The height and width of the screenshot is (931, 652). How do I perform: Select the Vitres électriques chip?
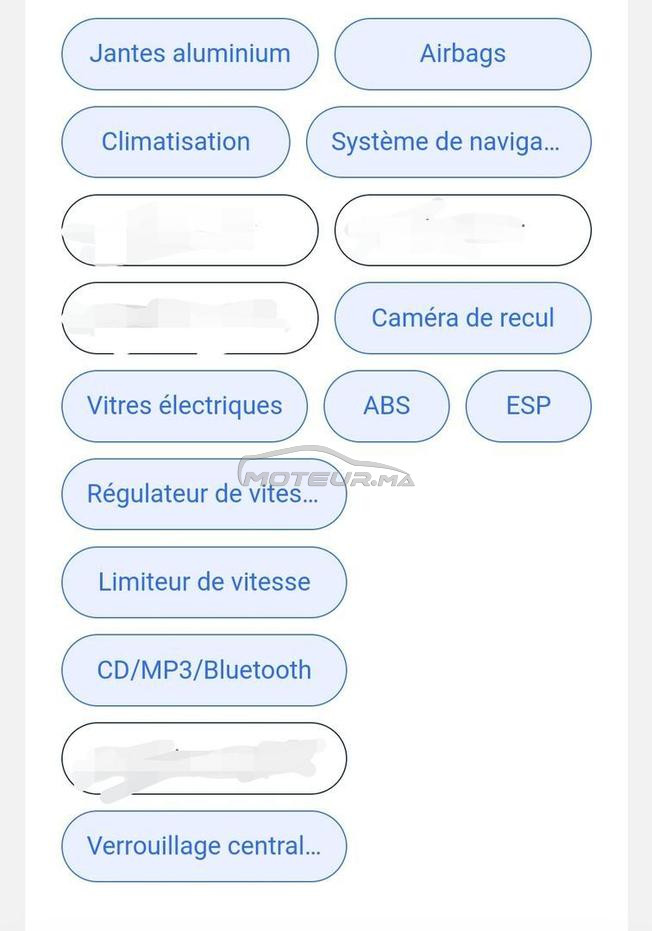pos(185,406)
